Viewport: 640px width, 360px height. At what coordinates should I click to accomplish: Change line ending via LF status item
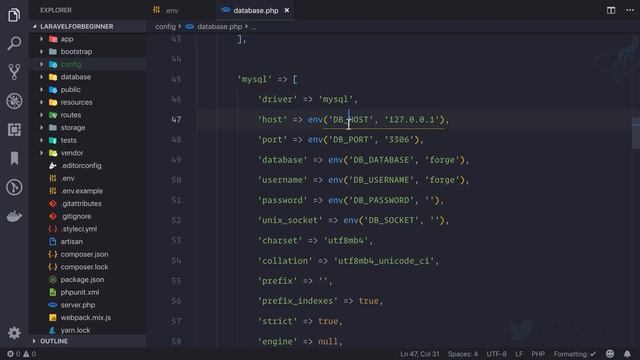pos(519,354)
